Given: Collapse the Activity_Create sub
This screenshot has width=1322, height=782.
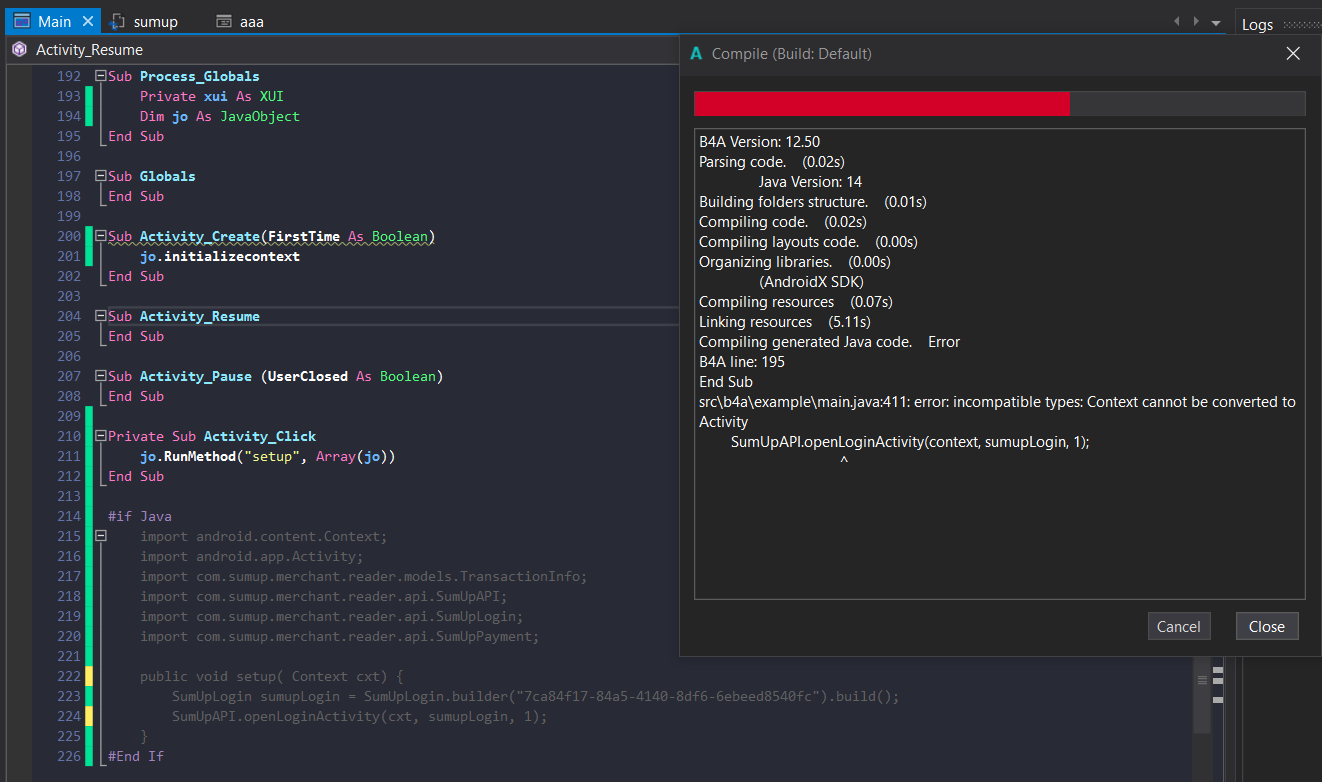Looking at the screenshot, I should (x=100, y=236).
